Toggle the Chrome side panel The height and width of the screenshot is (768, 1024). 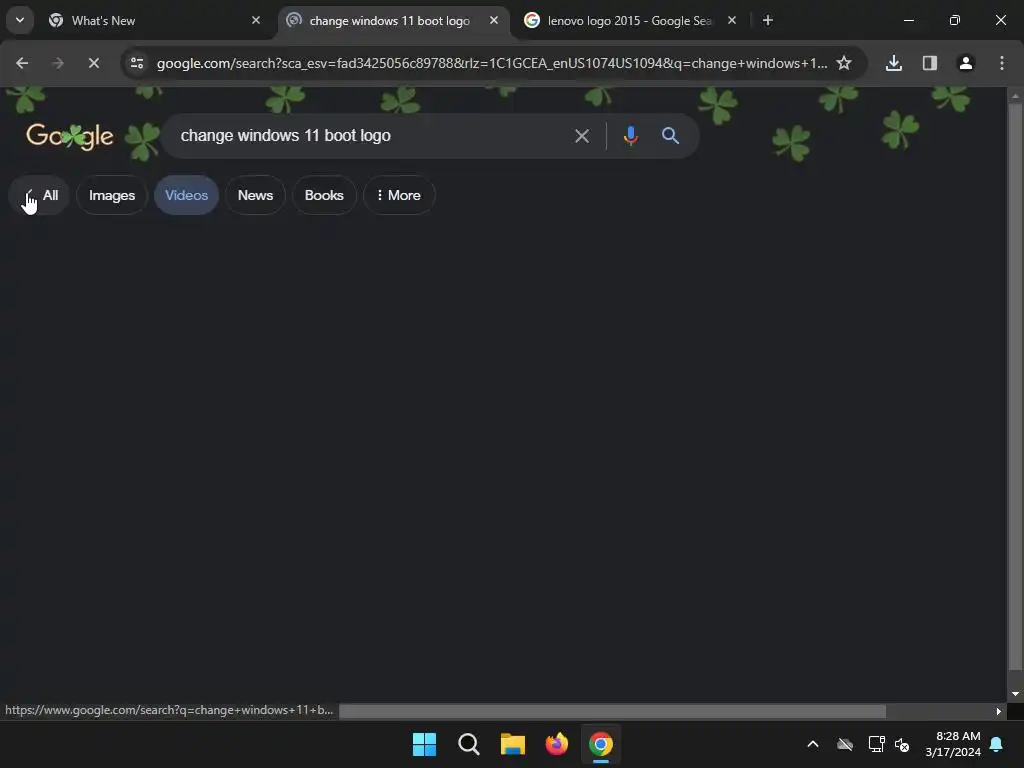[930, 63]
